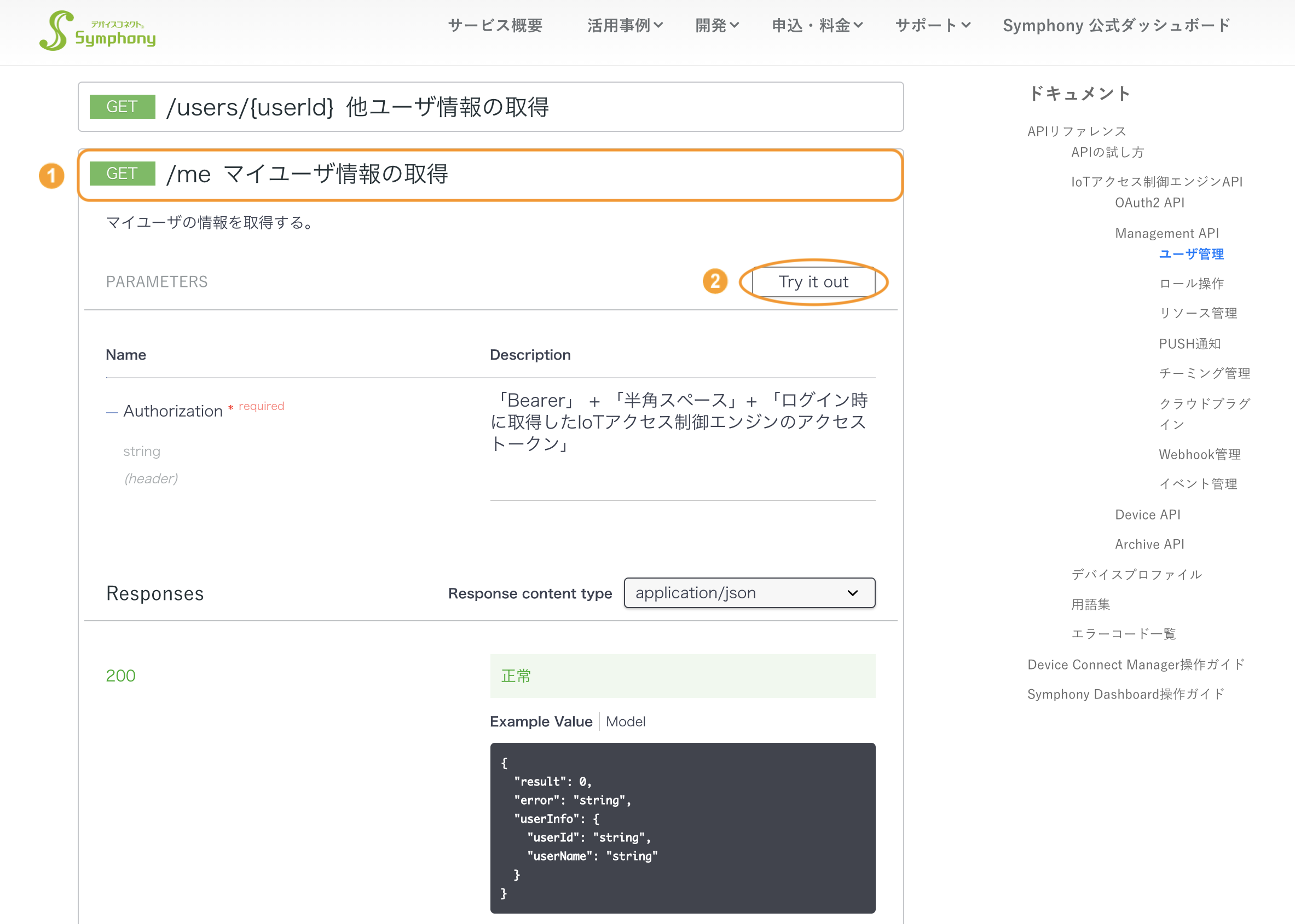Viewport: 1295px width, 924px height.
Task: Open IoTアクセス制御エンジンAPI sidebar link
Action: [1157, 182]
